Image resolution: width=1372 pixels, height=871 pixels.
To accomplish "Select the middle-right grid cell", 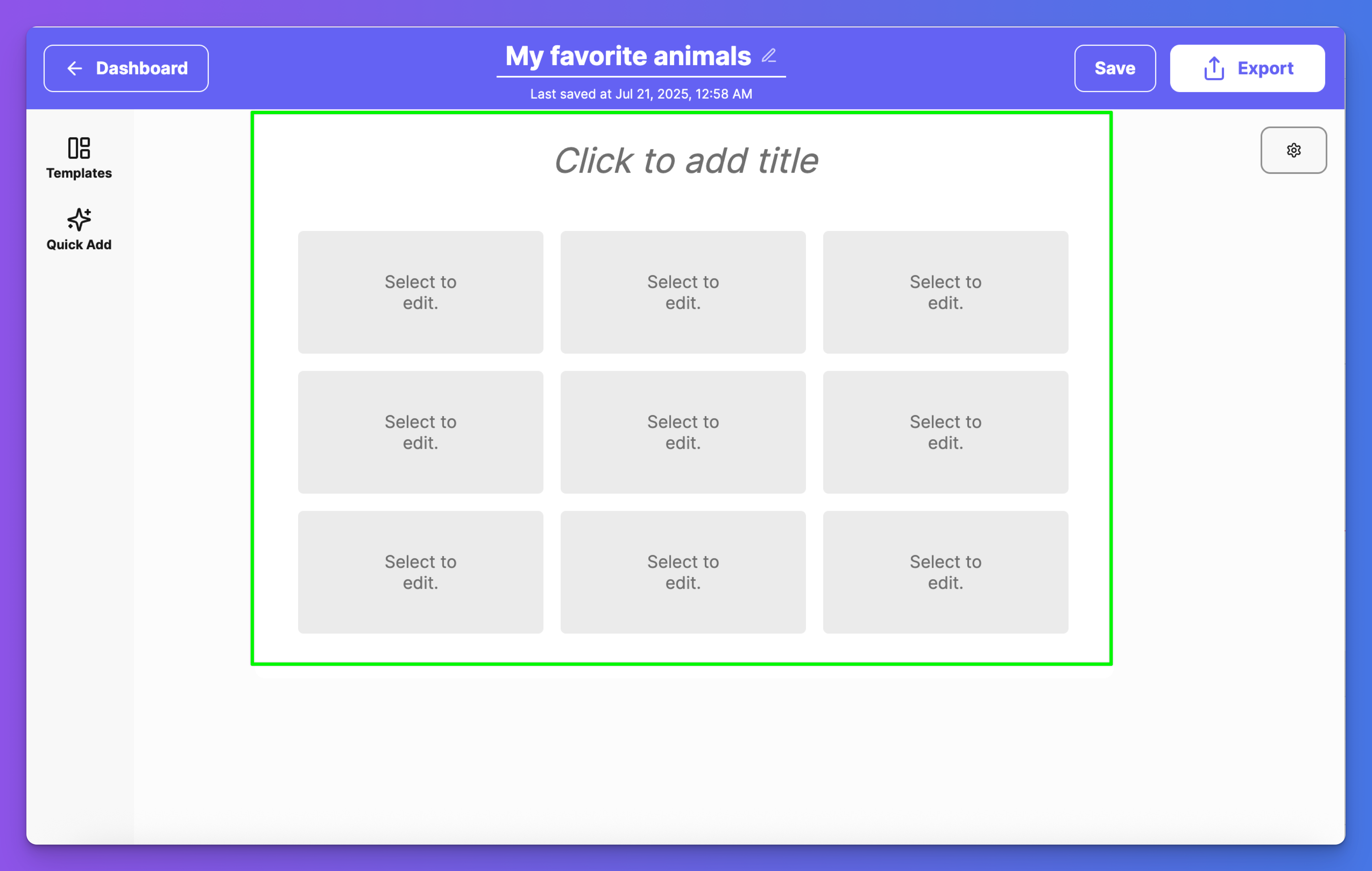I will (x=945, y=433).
